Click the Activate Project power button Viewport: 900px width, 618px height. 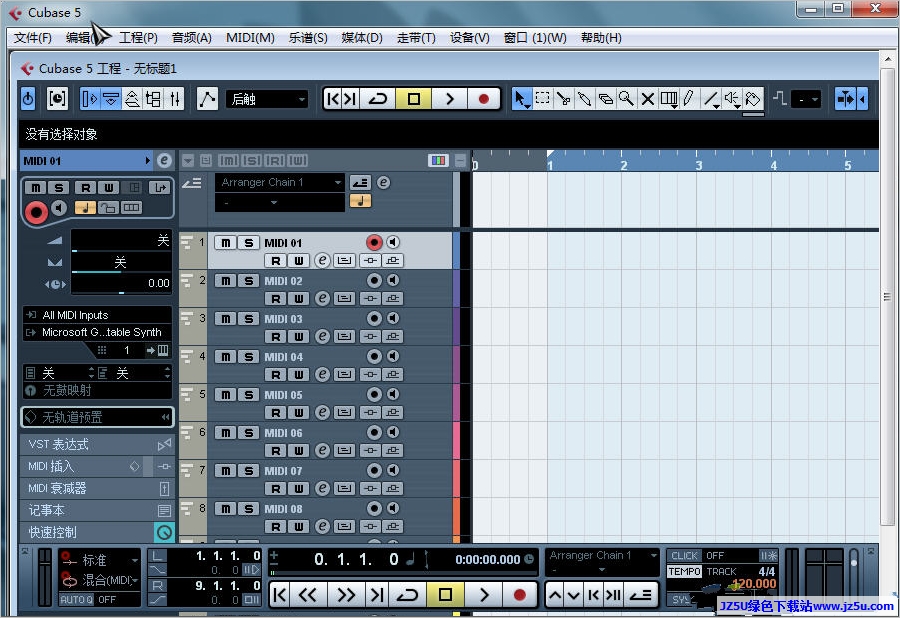pyautogui.click(x=28, y=99)
